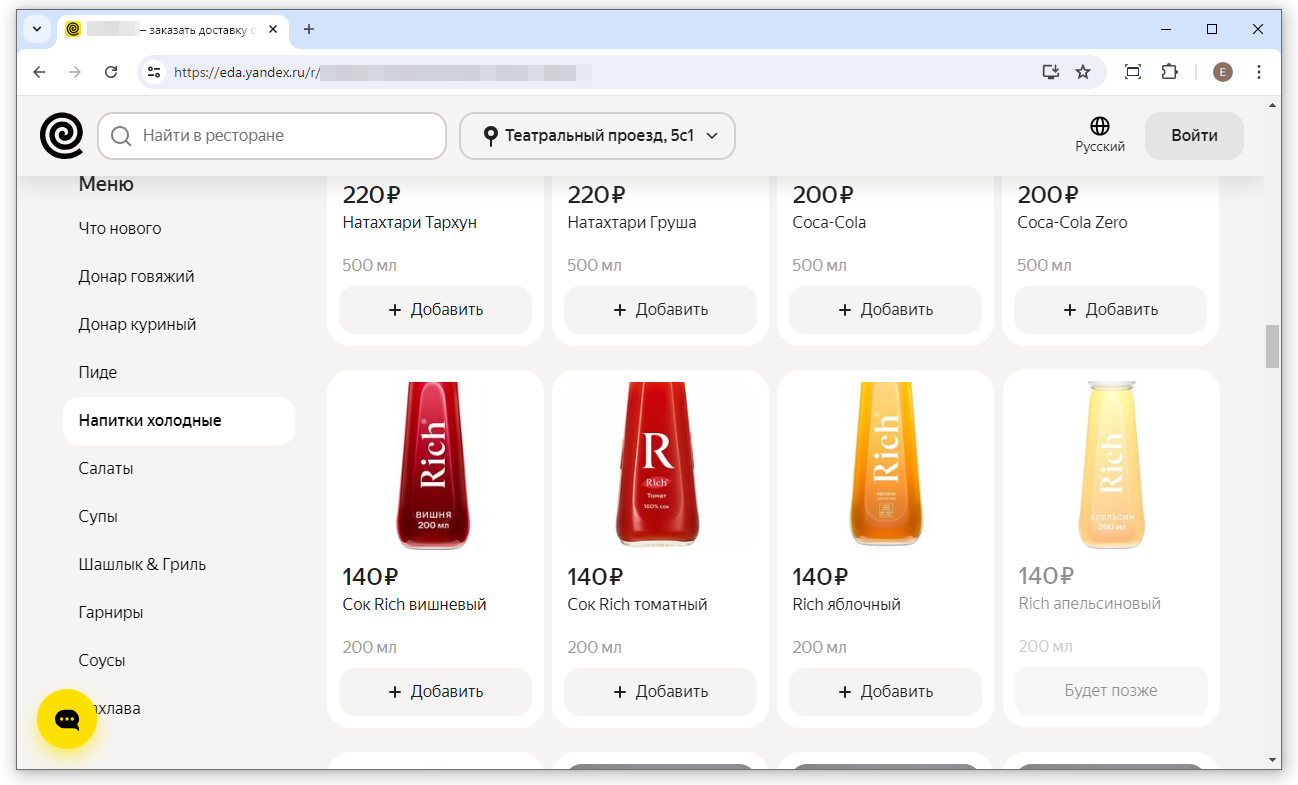Click the install app icon in address bar
Image resolution: width=1298 pixels, height=785 pixels.
pos(1050,72)
